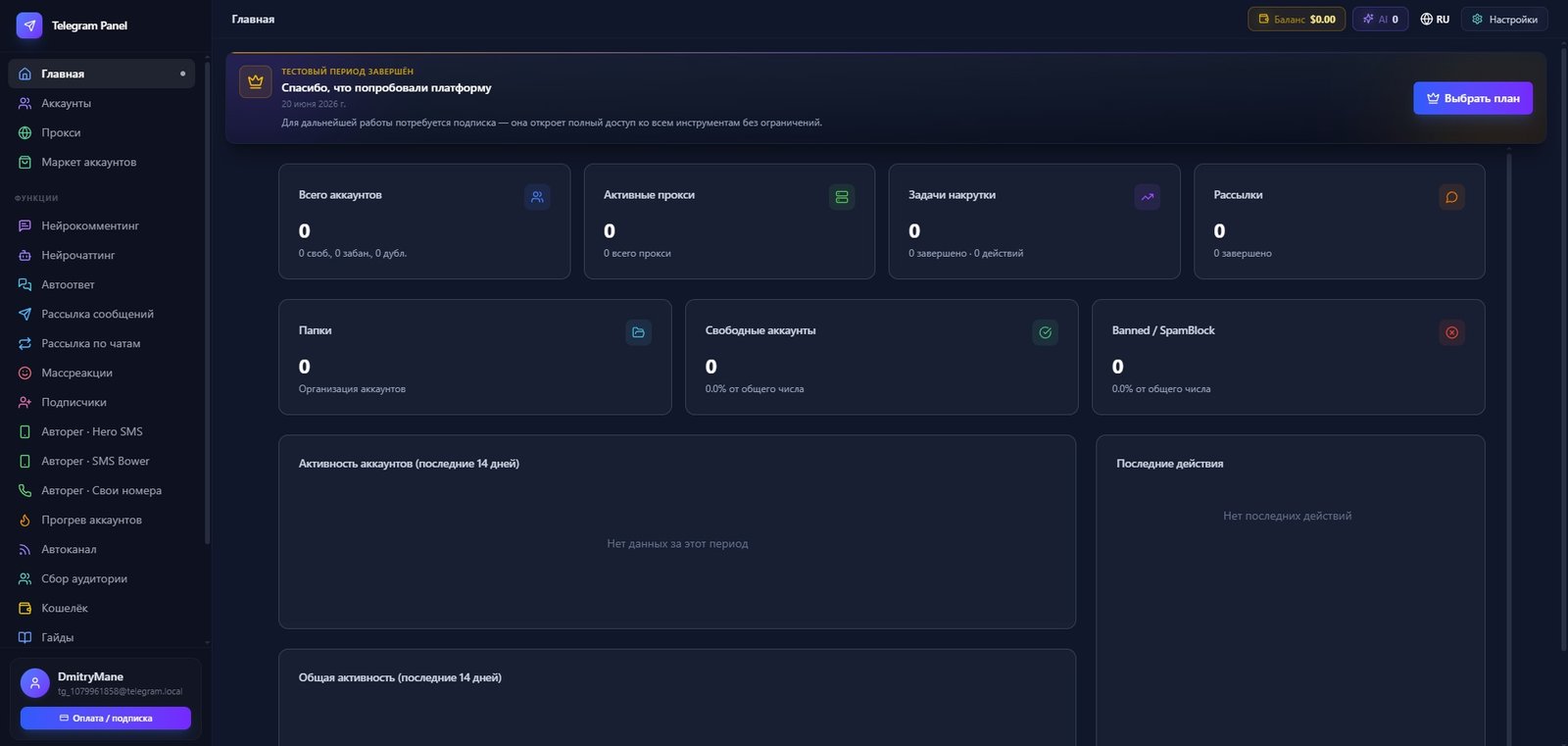Click the AI sparkle counter icon
The height and width of the screenshot is (746, 1568).
(x=1368, y=19)
